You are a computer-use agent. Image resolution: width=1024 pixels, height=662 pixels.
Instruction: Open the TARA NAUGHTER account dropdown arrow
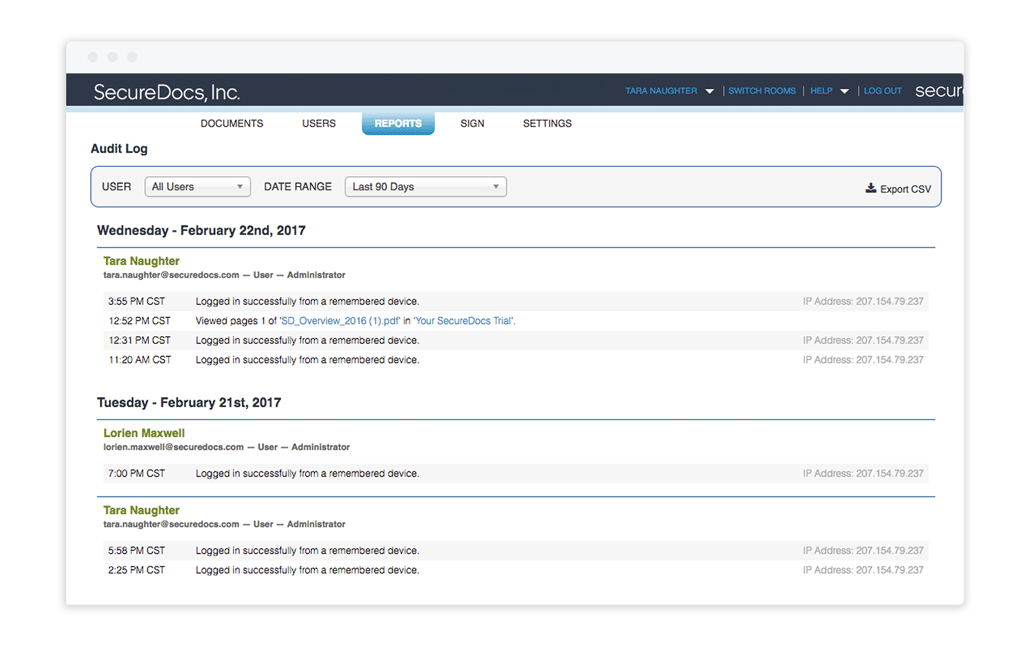[x=710, y=91]
